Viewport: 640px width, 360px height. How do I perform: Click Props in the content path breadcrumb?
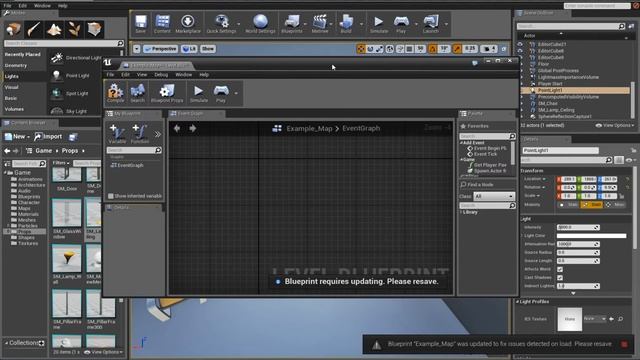point(70,151)
